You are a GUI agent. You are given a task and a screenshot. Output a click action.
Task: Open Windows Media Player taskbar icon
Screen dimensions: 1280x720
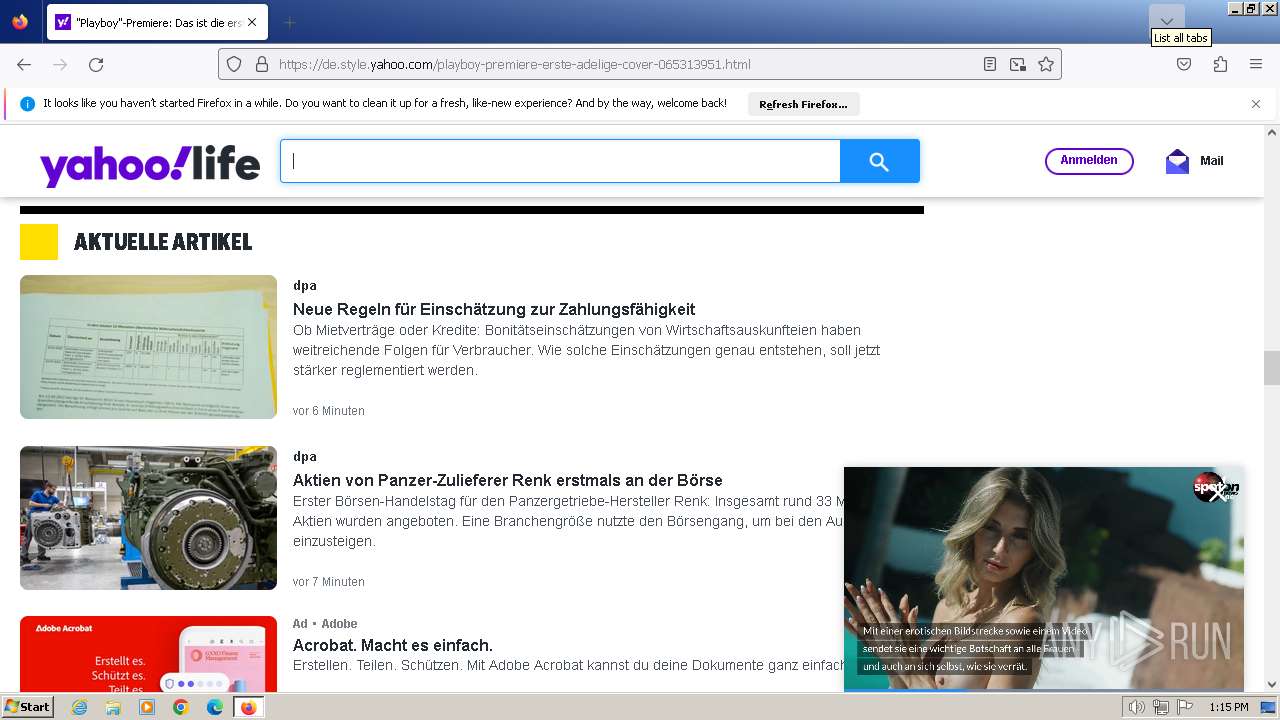pyautogui.click(x=147, y=707)
